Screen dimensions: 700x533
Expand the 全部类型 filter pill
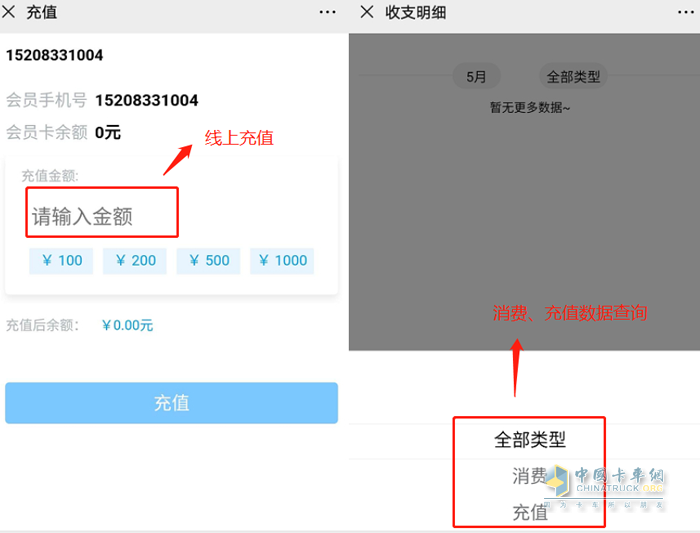(x=573, y=77)
